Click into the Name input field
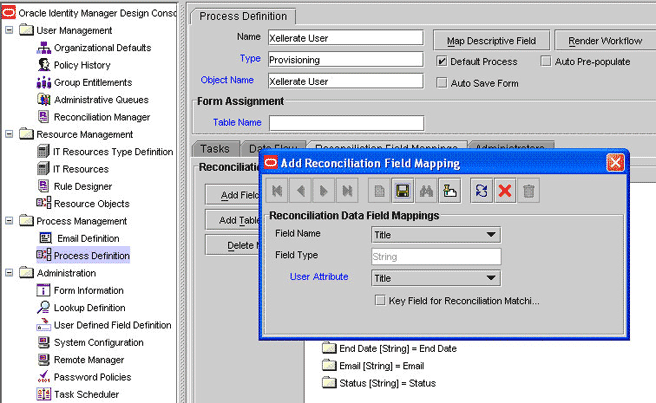Screen dimensions: 656x403 tap(346, 38)
